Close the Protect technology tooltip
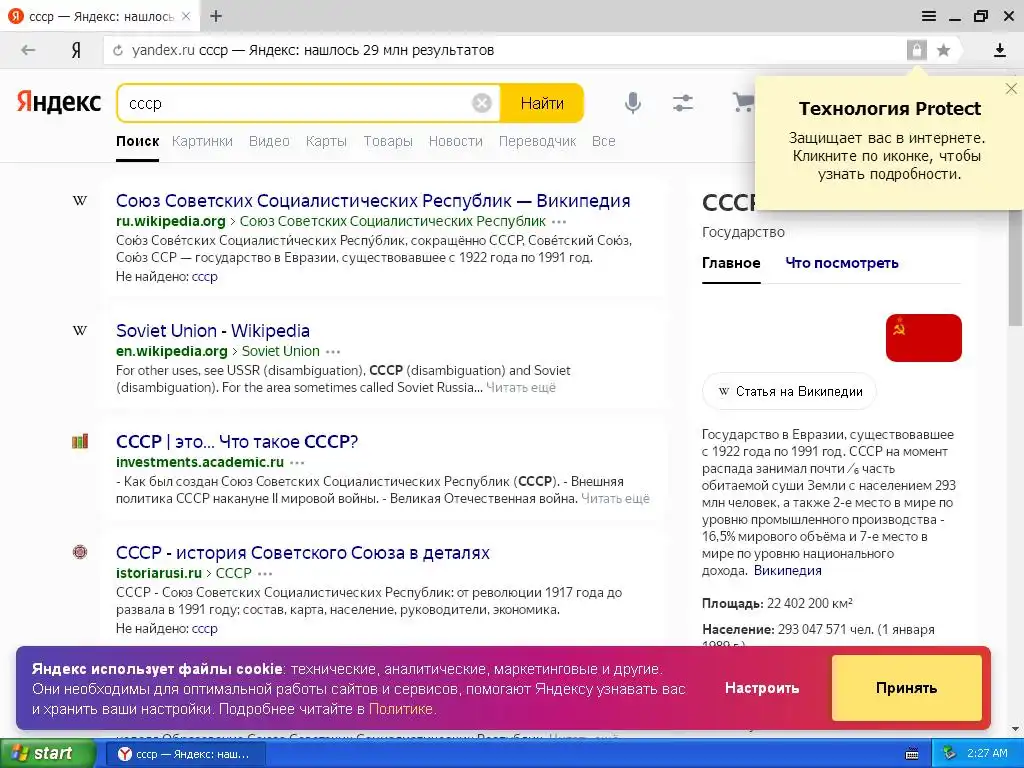This screenshot has width=1024, height=768. coord(1011,88)
